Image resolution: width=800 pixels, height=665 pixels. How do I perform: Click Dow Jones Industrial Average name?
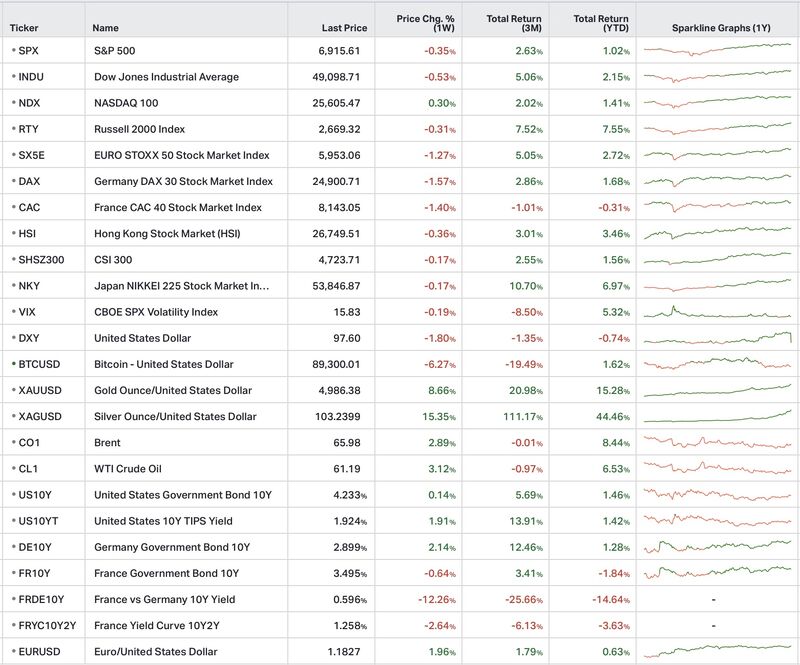pyautogui.click(x=166, y=77)
